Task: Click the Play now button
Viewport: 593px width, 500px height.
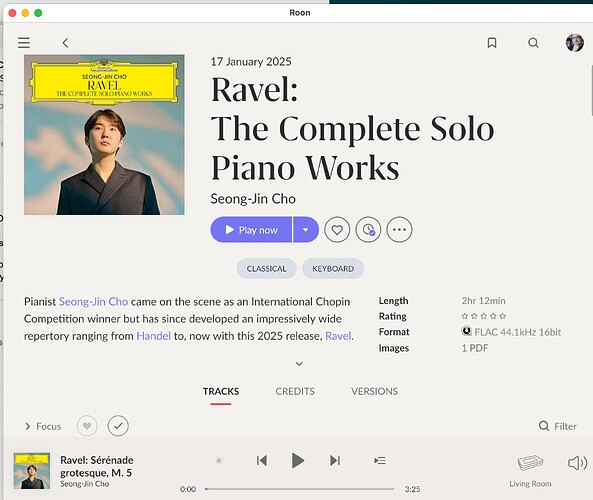Action: click(251, 230)
